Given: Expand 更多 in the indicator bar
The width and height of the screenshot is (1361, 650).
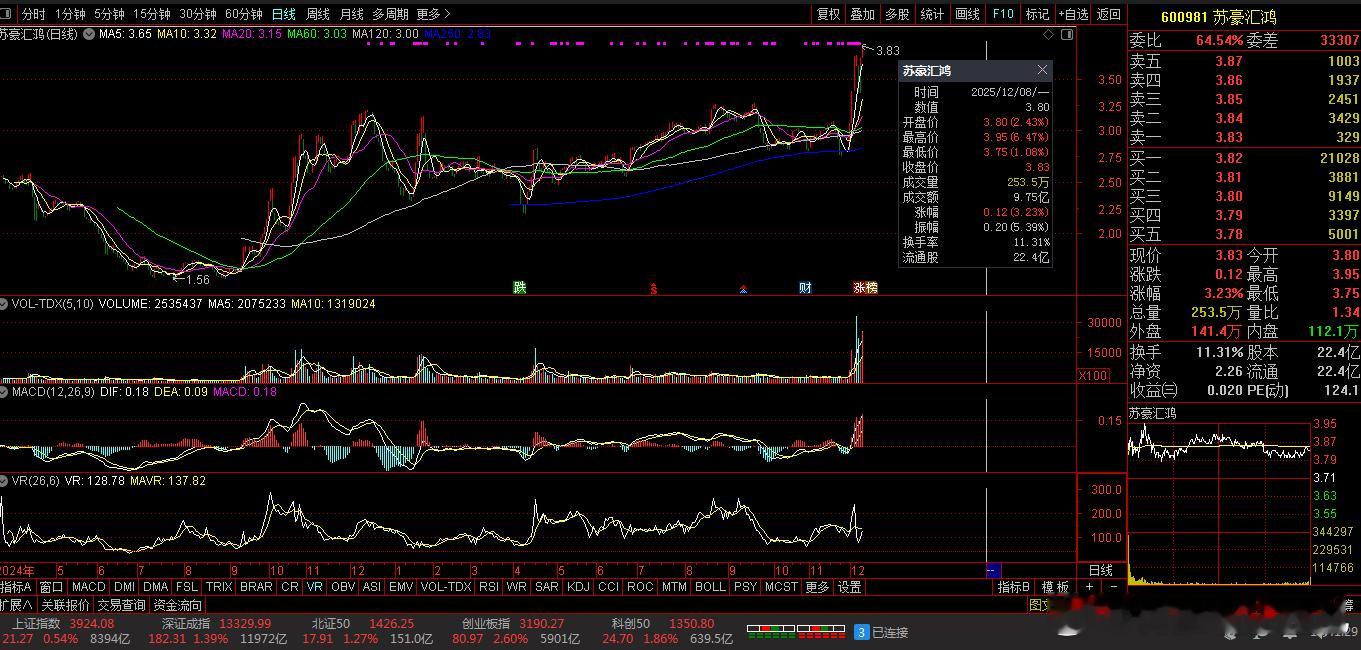Looking at the screenshot, I should click(x=817, y=587).
